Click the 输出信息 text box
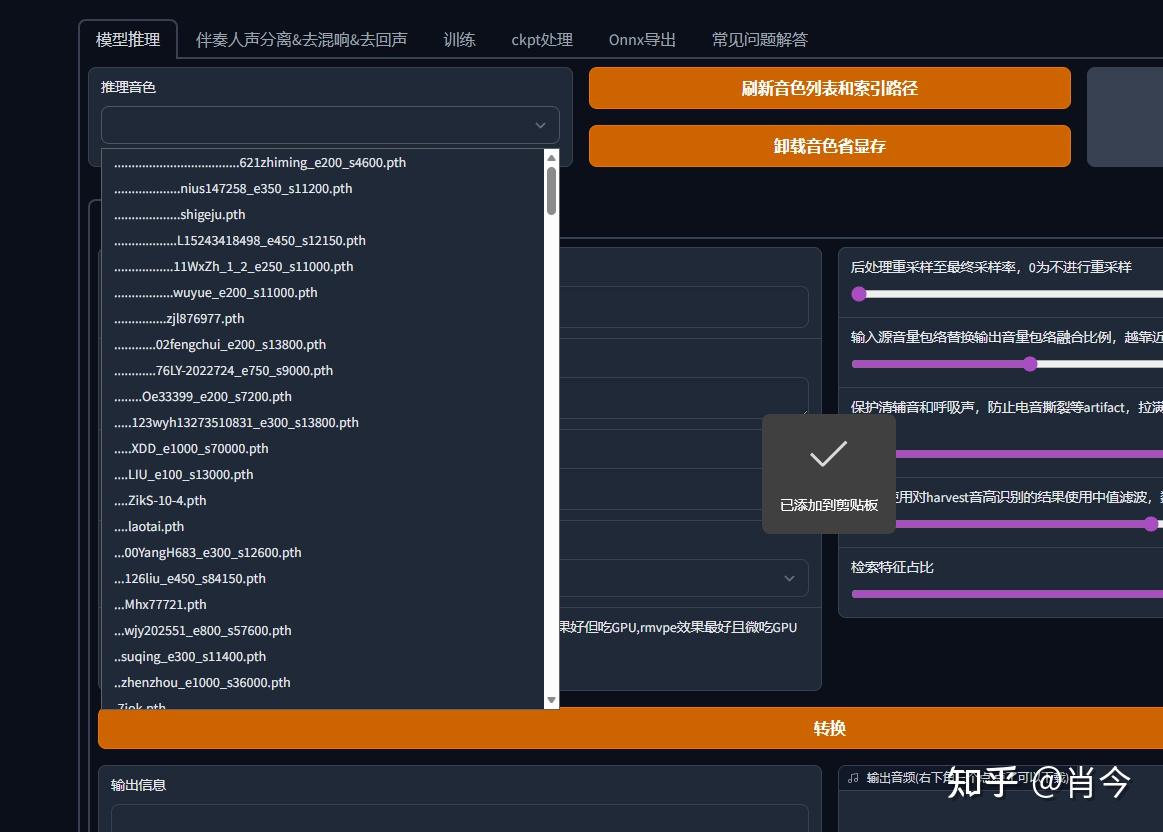Screen dimensions: 1163x832 [460, 818]
